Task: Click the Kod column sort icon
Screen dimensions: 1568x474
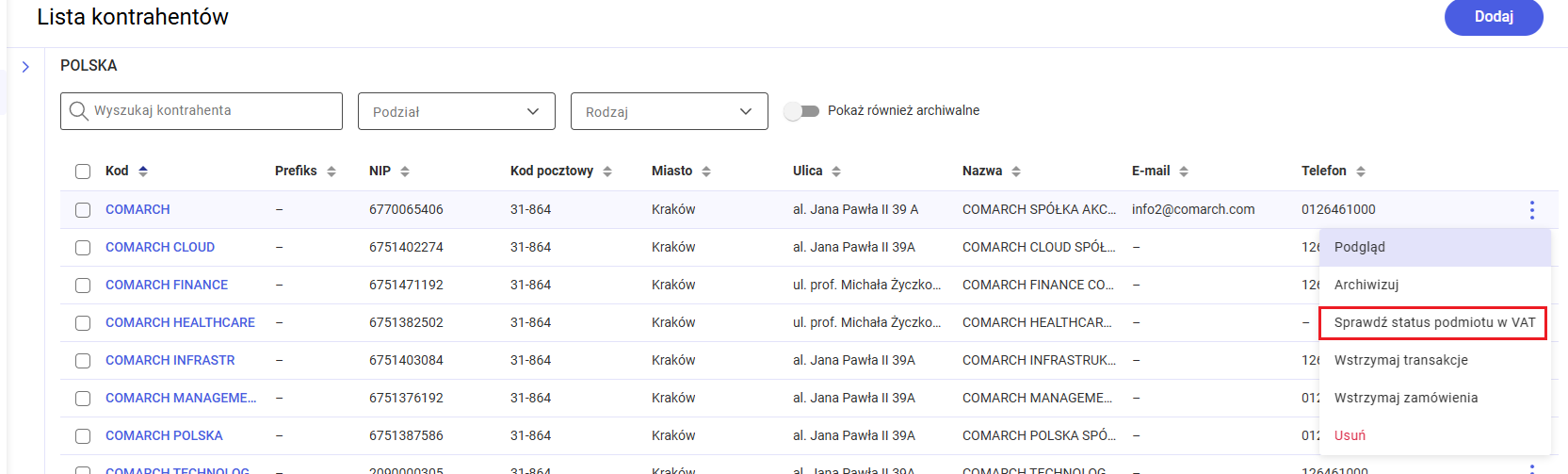Action: 143,171
